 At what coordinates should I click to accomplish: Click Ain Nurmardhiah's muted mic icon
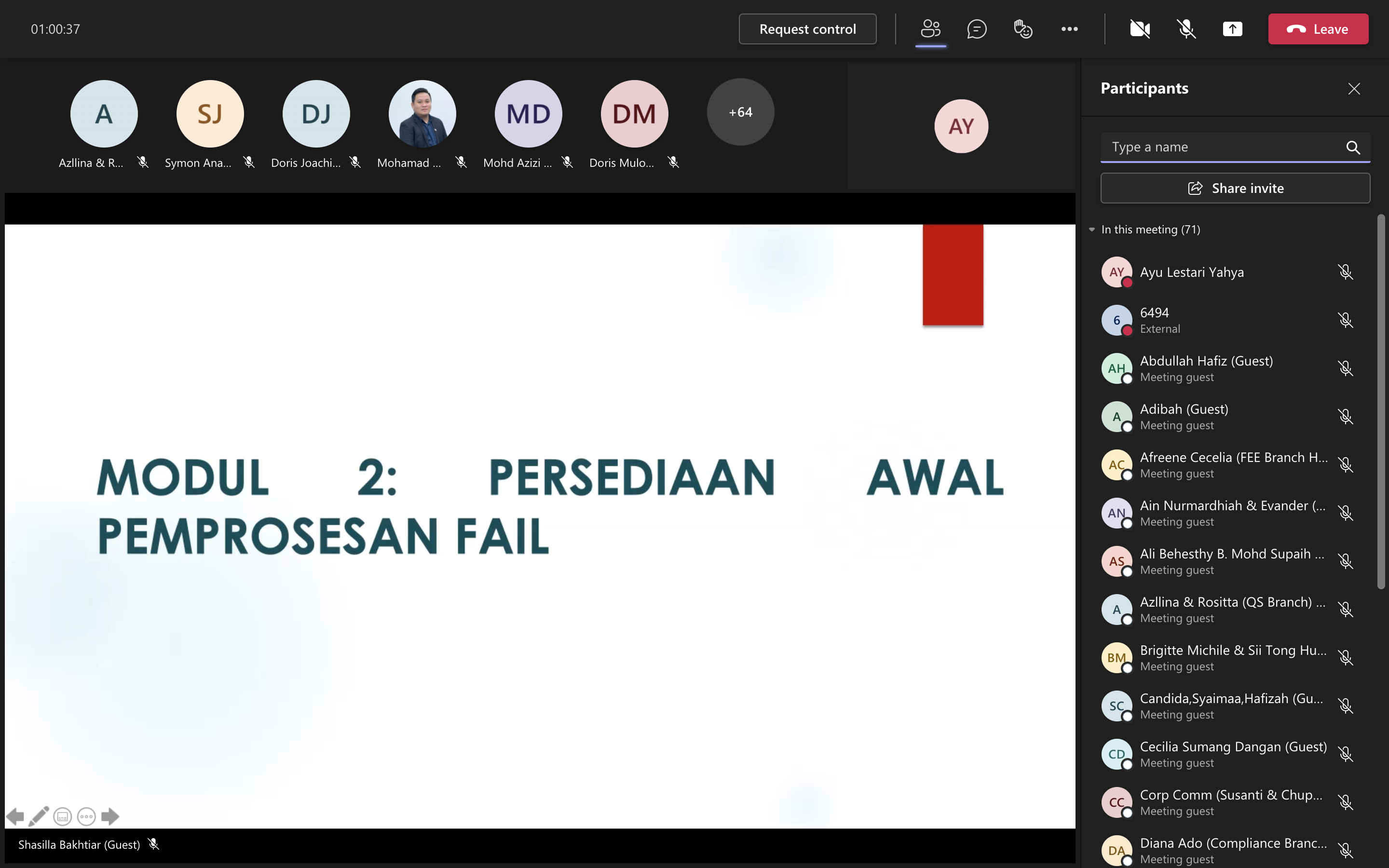[1346, 513]
